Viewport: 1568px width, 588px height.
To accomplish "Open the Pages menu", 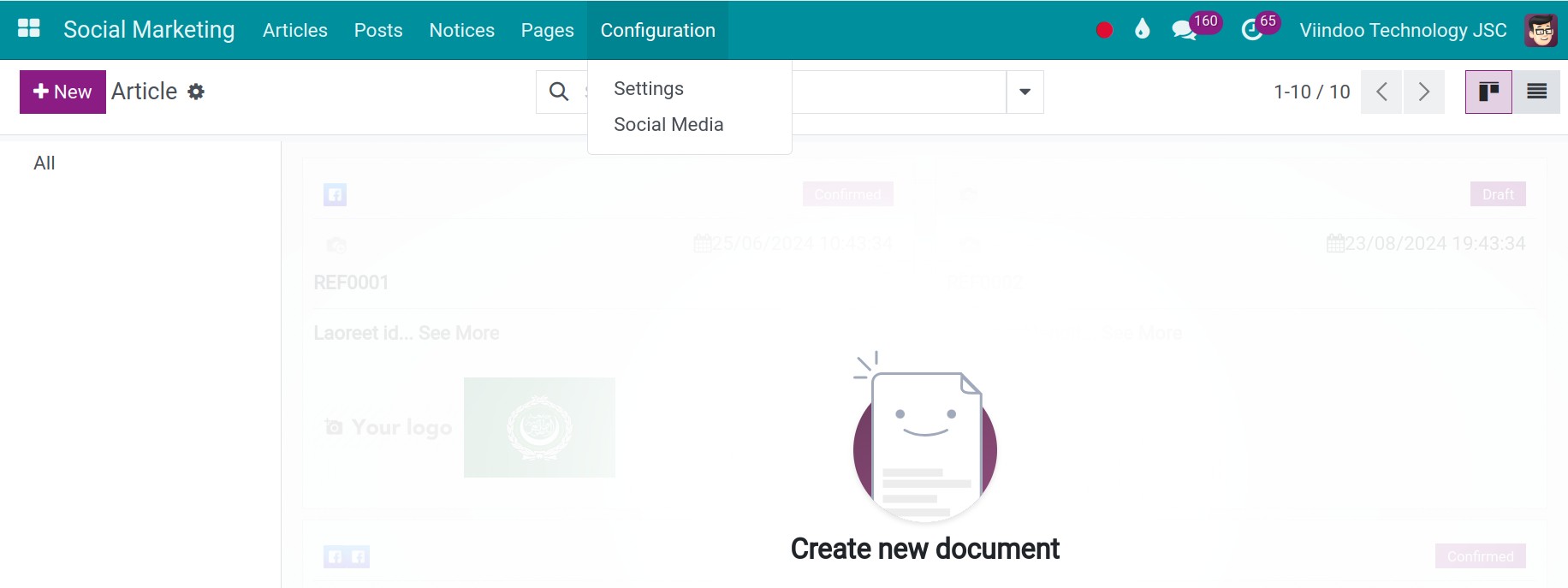I will [548, 30].
